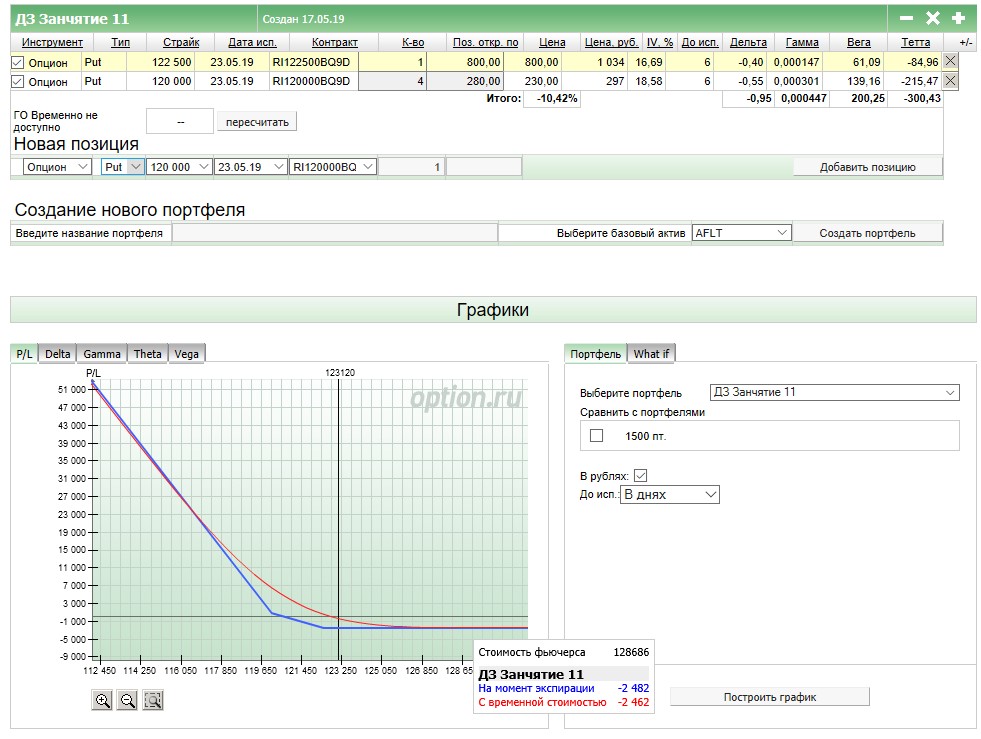Image resolution: width=981 pixels, height=739 pixels.
Task: Click the Построить график button
Action: tap(769, 697)
